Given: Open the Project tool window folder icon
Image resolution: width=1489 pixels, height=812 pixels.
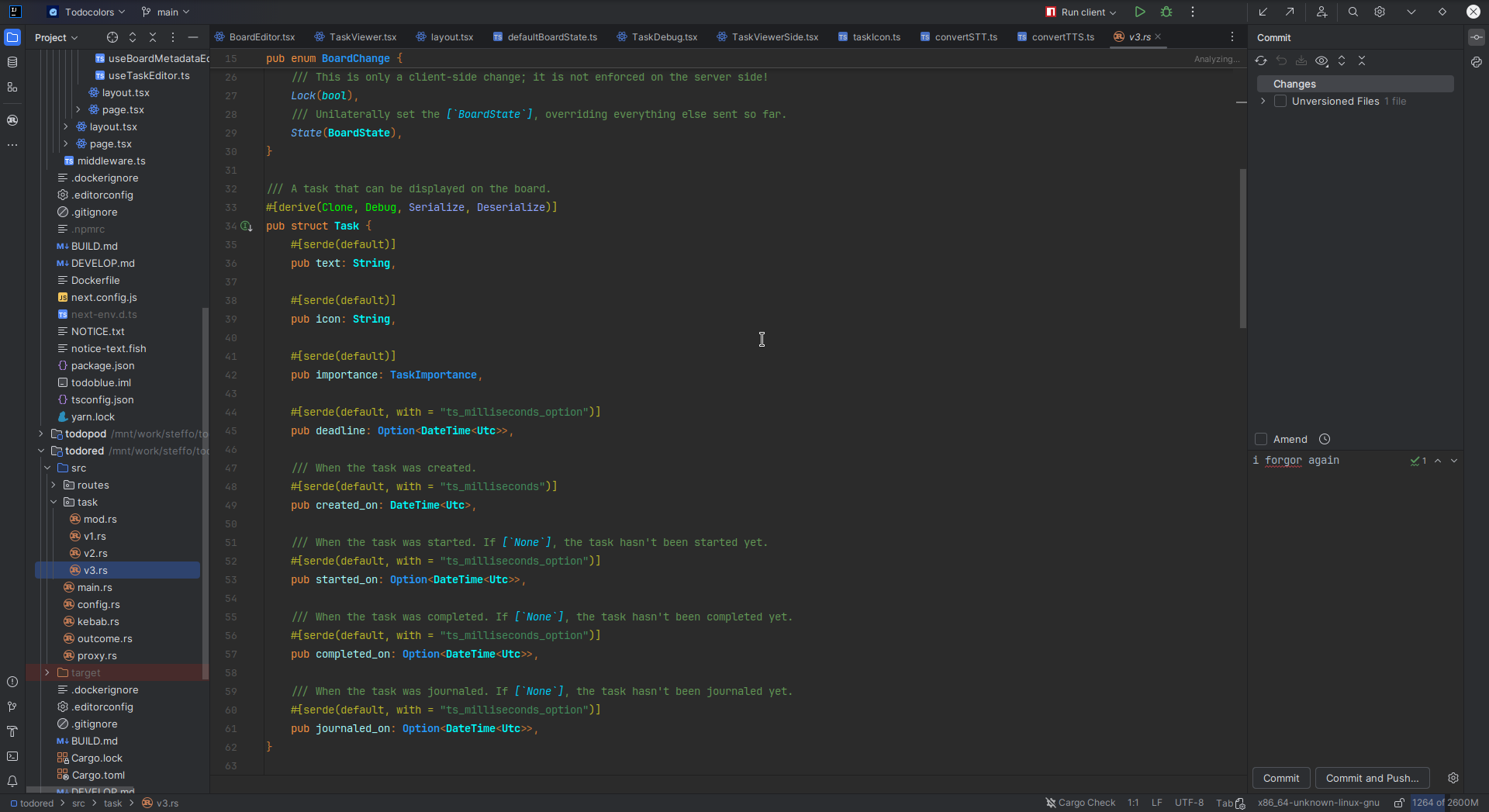Looking at the screenshot, I should (12, 37).
